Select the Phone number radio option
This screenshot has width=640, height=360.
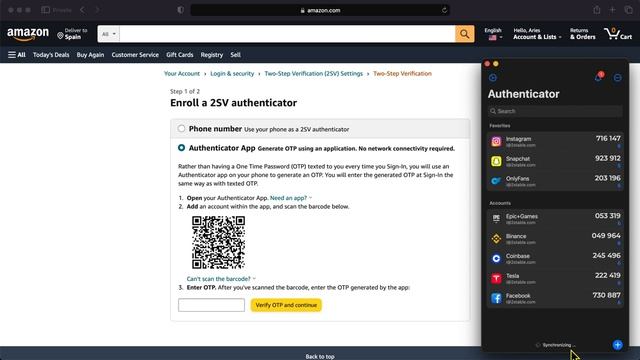(x=181, y=129)
